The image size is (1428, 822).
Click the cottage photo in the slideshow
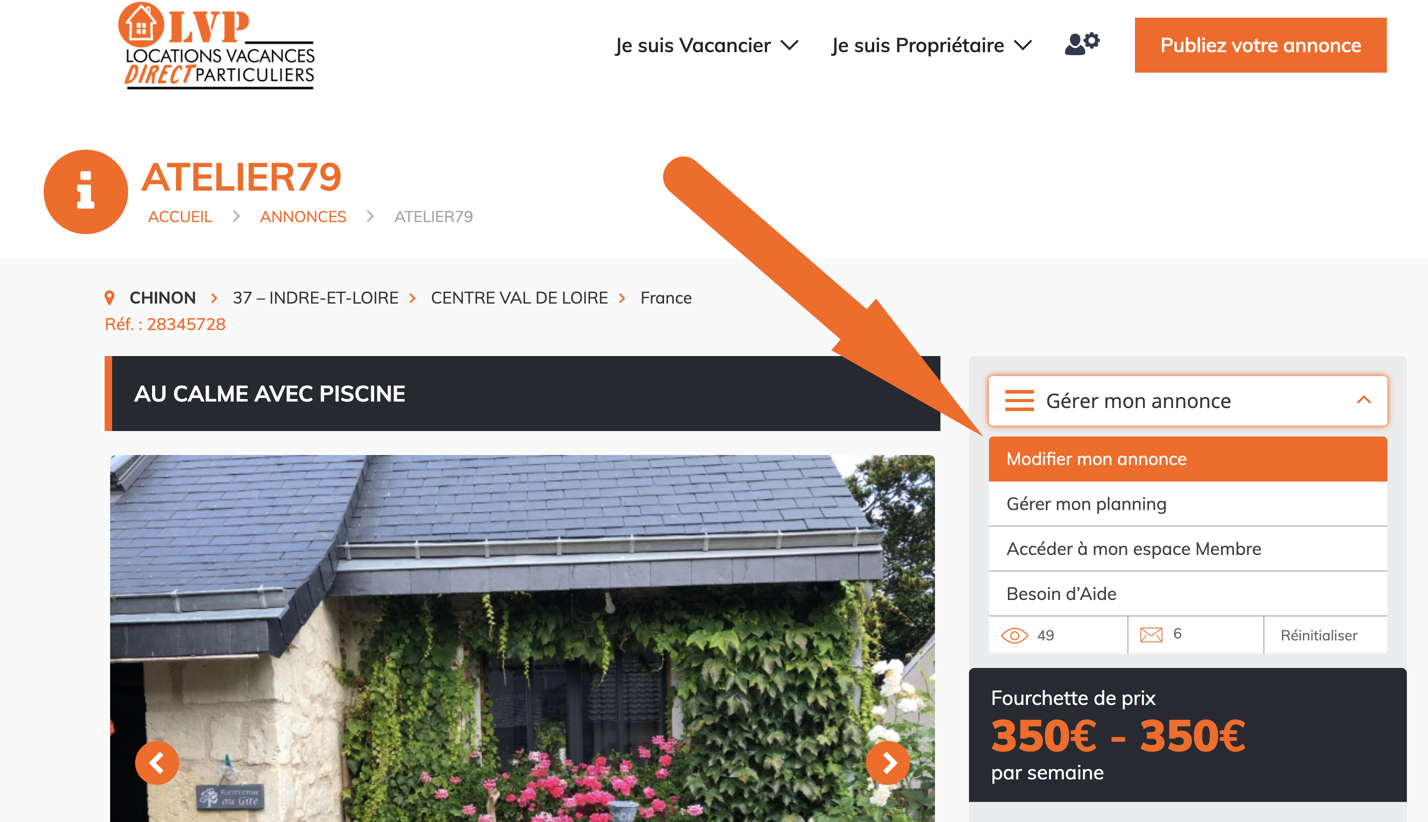tap(522, 639)
